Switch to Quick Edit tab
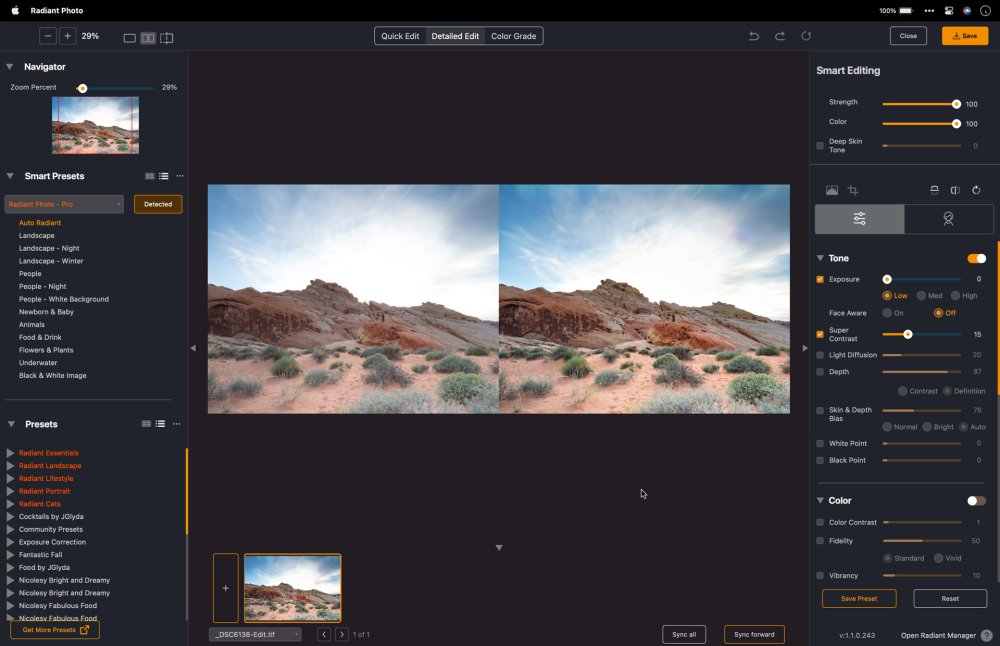The width and height of the screenshot is (1000, 646). click(x=400, y=36)
